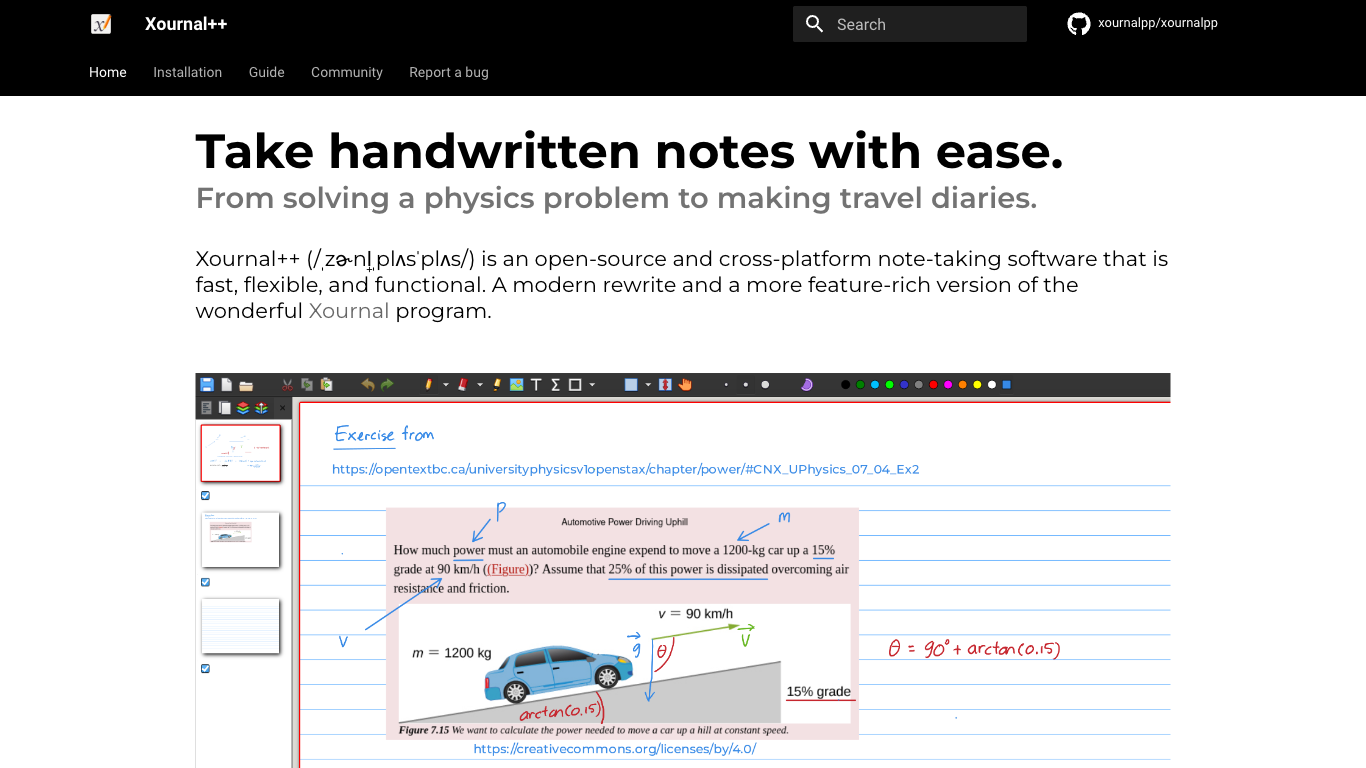Select the Hand pan tool
This screenshot has width=1366, height=768.
[x=685, y=385]
